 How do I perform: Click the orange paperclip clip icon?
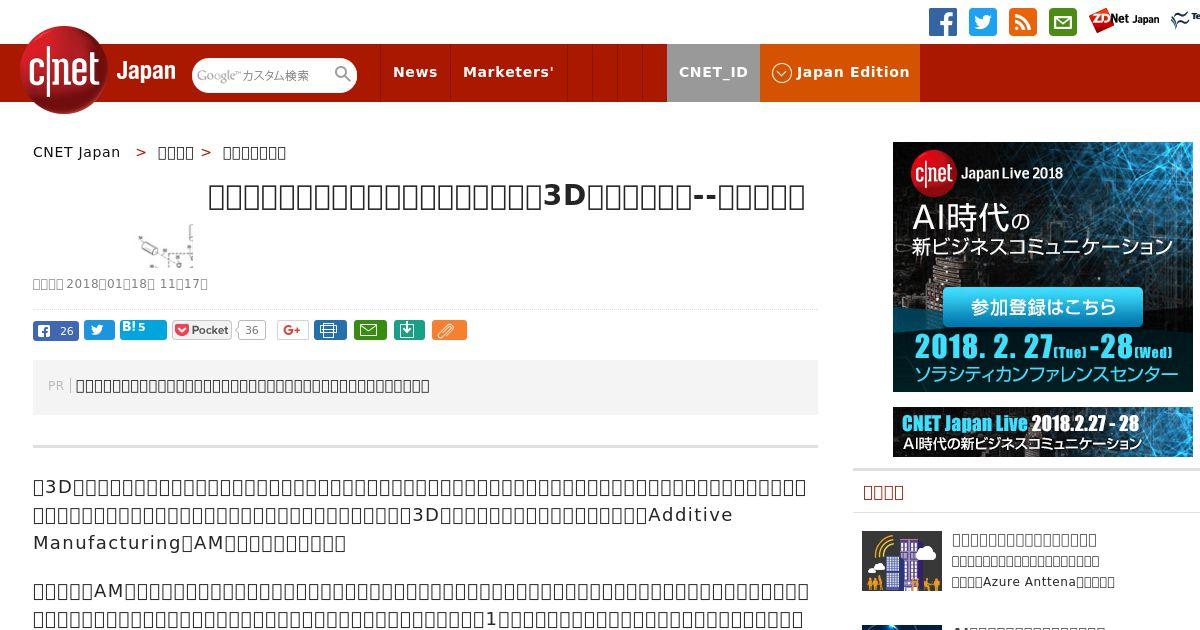[x=449, y=330]
